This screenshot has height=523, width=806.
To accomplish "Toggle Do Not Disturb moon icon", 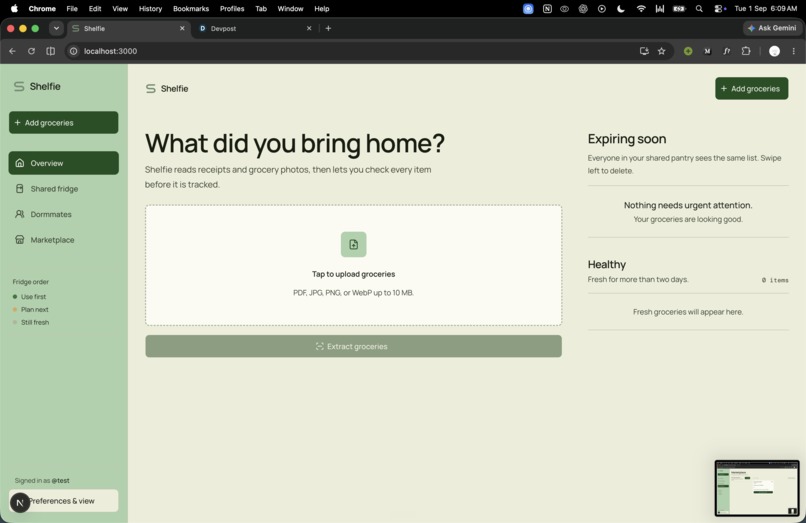I will 621,8.
